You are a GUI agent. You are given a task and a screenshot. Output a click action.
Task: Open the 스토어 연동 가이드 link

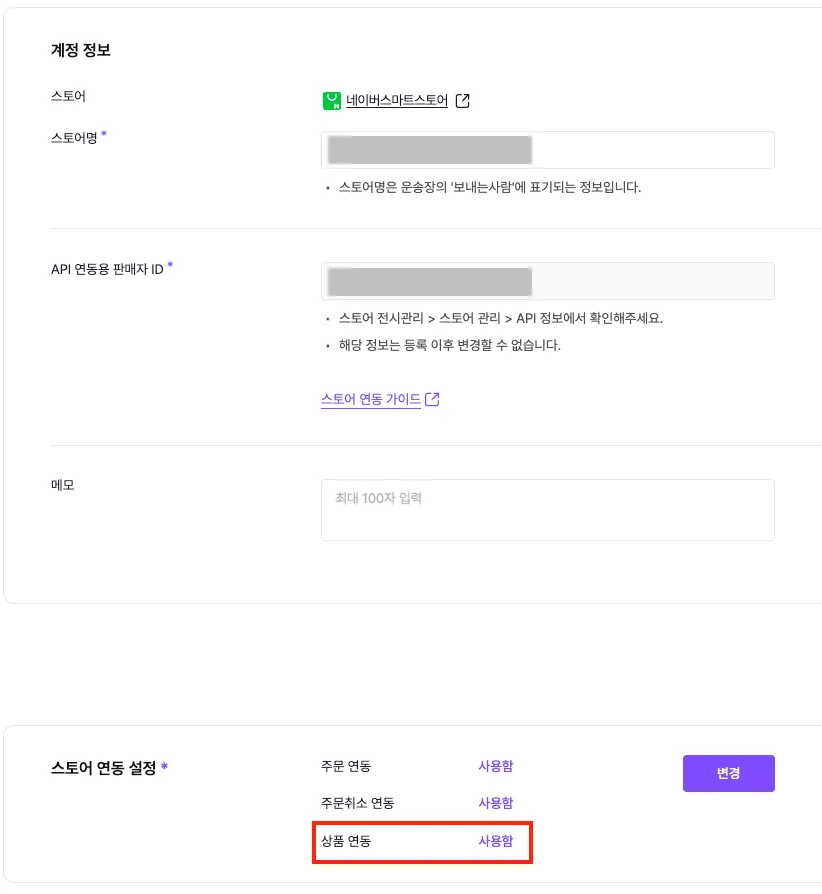(x=371, y=400)
